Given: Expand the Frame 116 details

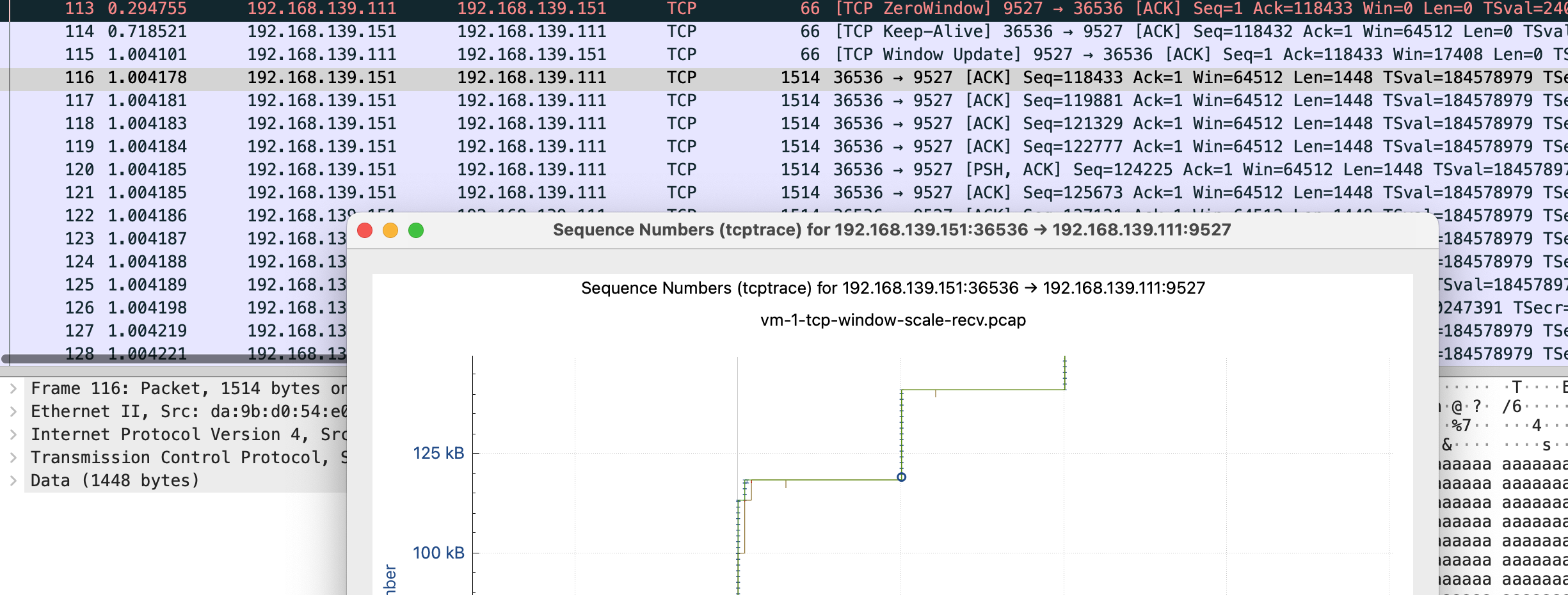Looking at the screenshot, I should point(13,388).
